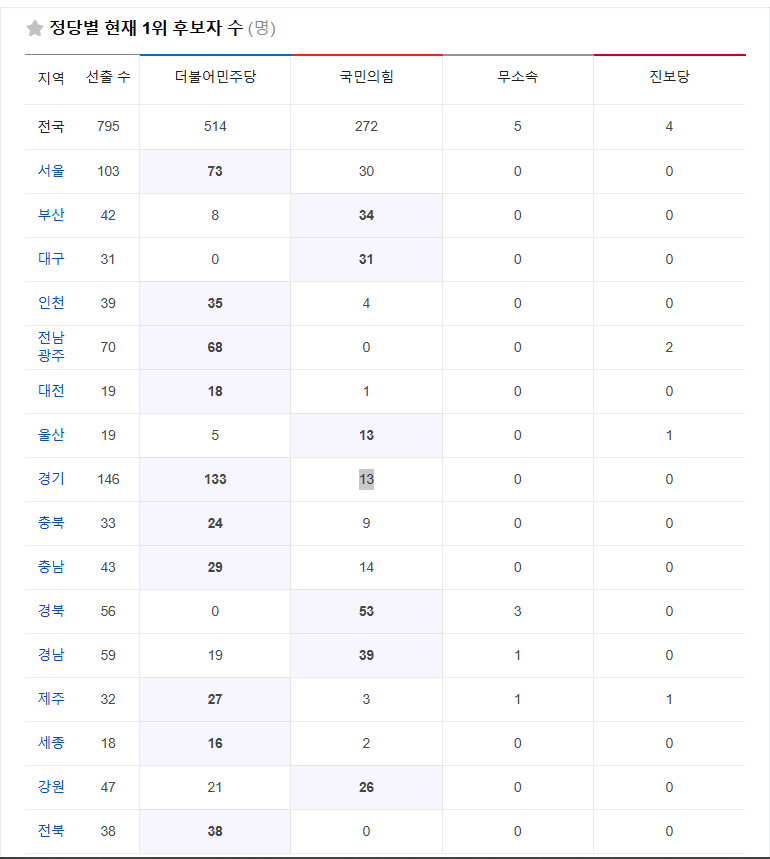
Task: Open the 세종 region link
Action: [51, 743]
